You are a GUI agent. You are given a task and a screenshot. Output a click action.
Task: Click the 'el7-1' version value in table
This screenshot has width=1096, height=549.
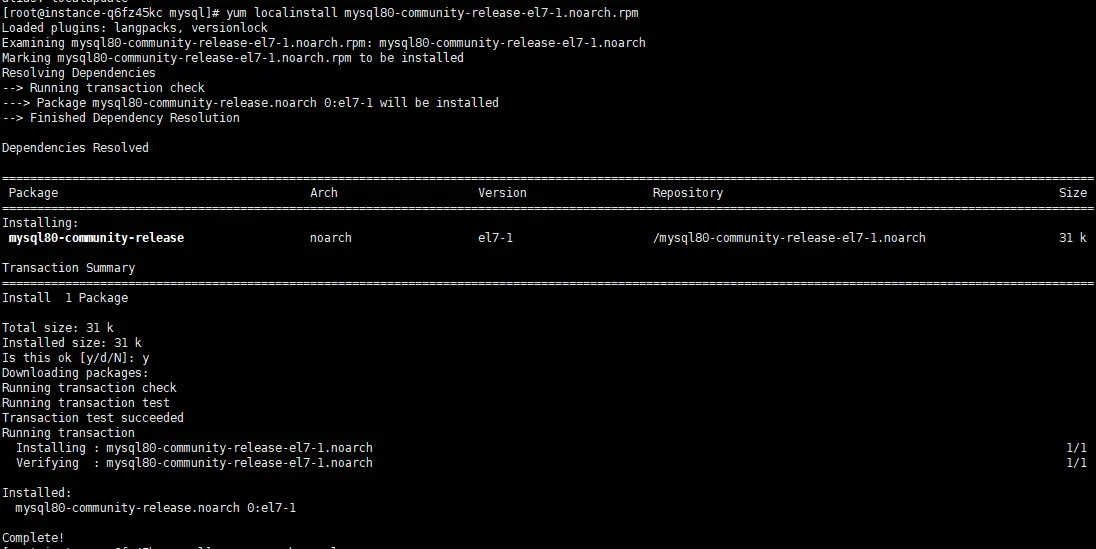click(x=495, y=238)
